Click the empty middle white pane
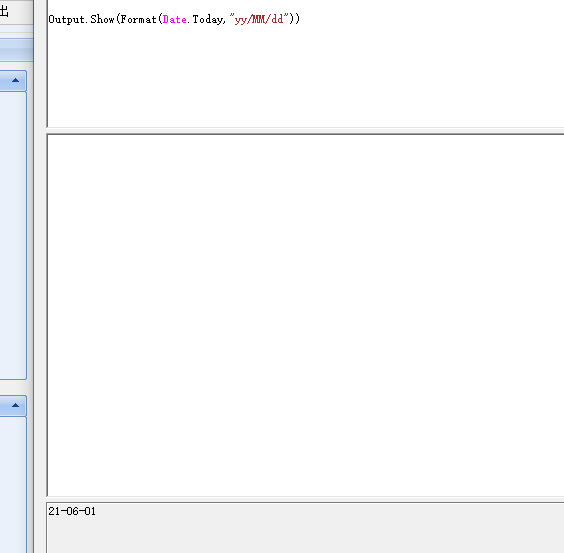Image resolution: width=564 pixels, height=553 pixels. pos(305,315)
